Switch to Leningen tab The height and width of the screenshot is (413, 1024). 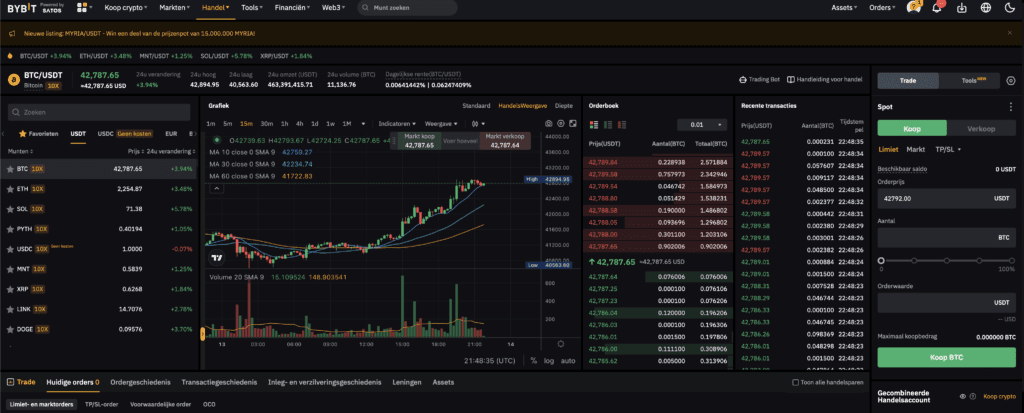406,382
